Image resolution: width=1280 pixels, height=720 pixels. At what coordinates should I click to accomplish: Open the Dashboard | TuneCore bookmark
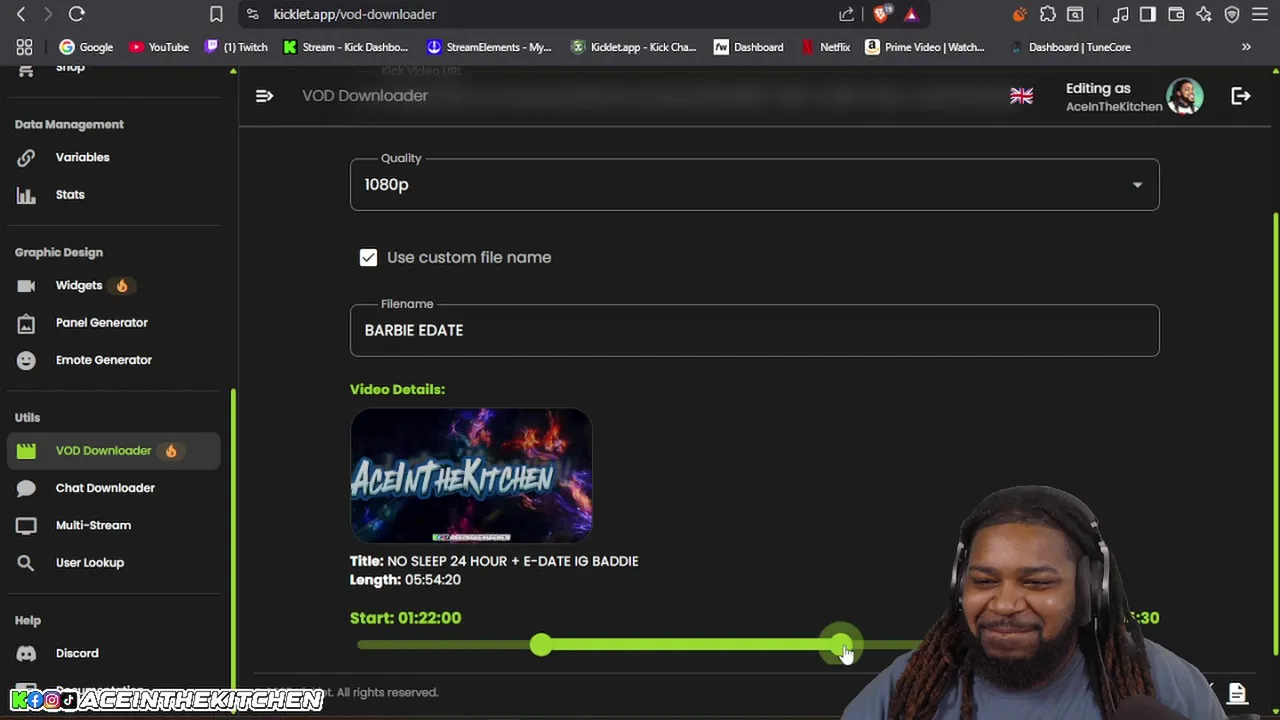click(1071, 47)
